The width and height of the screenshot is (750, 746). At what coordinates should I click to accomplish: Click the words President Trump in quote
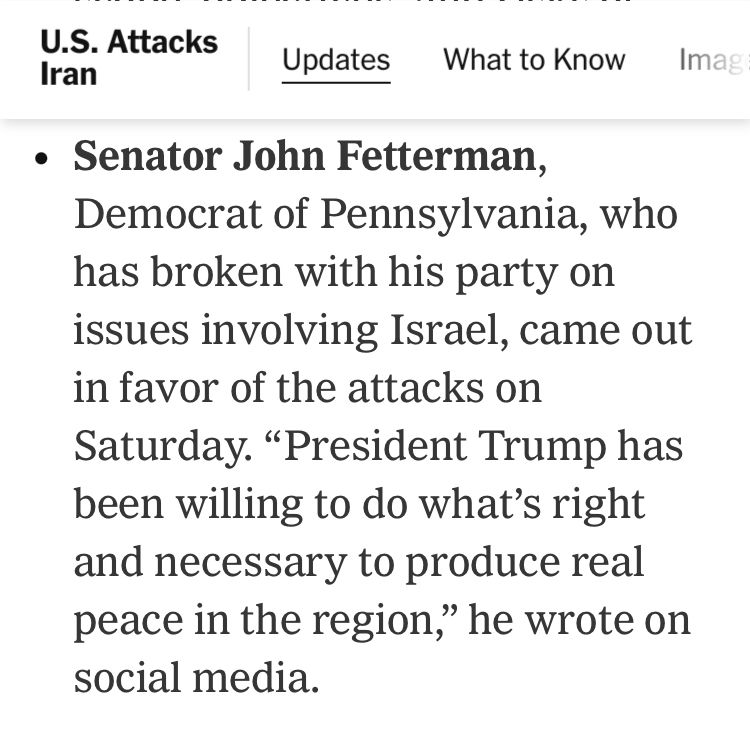pos(445,446)
